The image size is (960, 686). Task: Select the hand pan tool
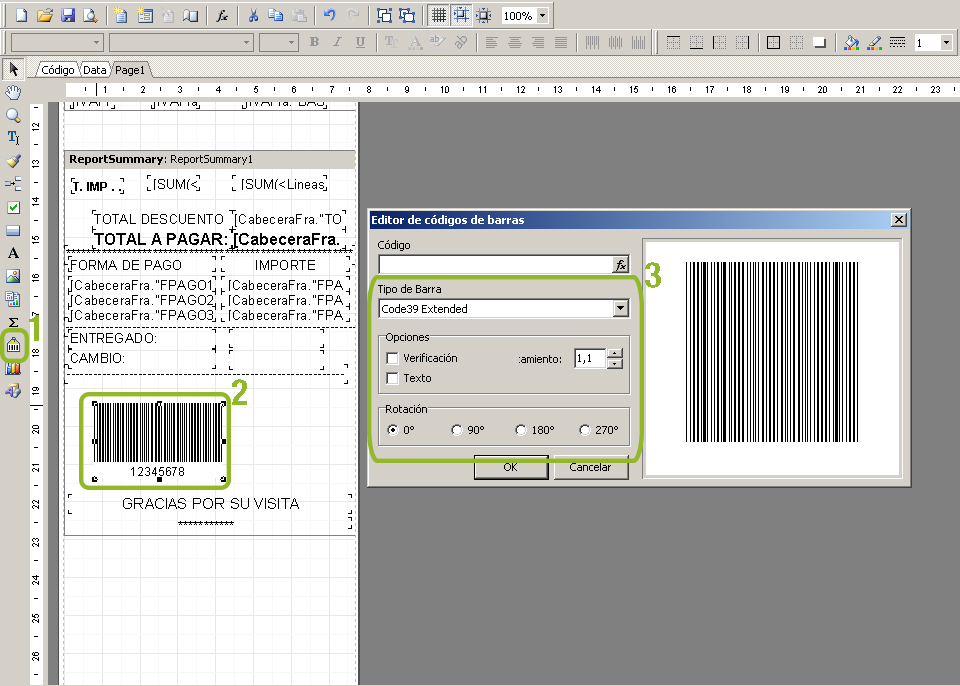click(13, 92)
